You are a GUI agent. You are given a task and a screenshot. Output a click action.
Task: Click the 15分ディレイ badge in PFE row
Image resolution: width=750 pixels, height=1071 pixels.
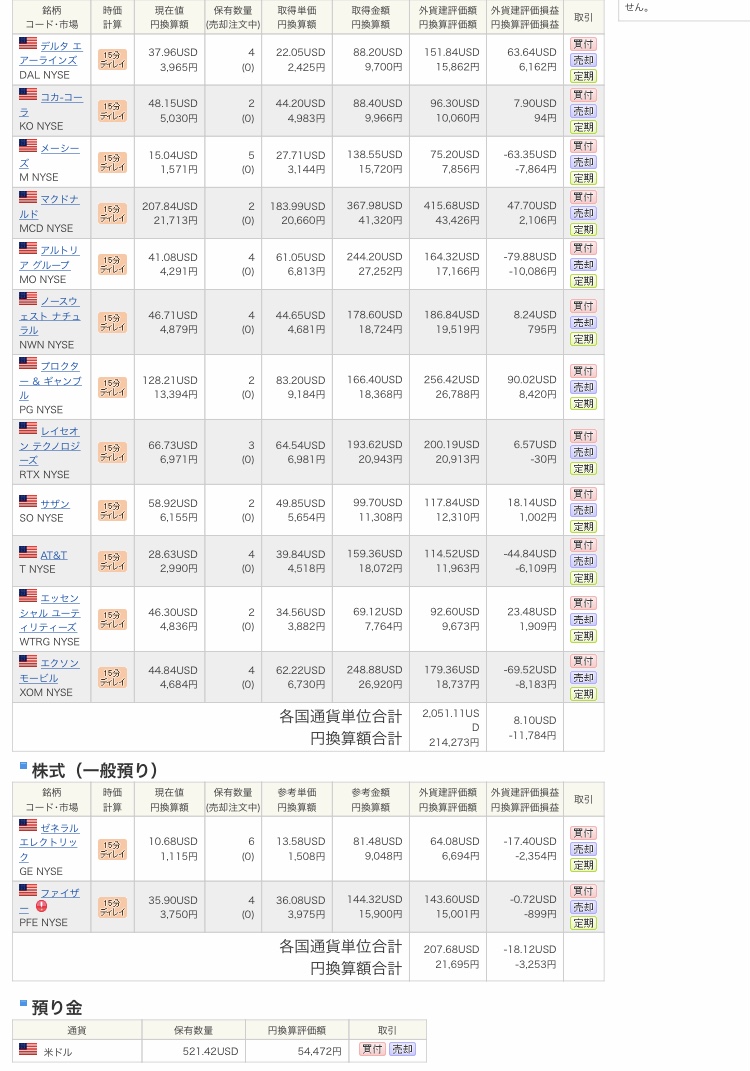click(x=113, y=907)
